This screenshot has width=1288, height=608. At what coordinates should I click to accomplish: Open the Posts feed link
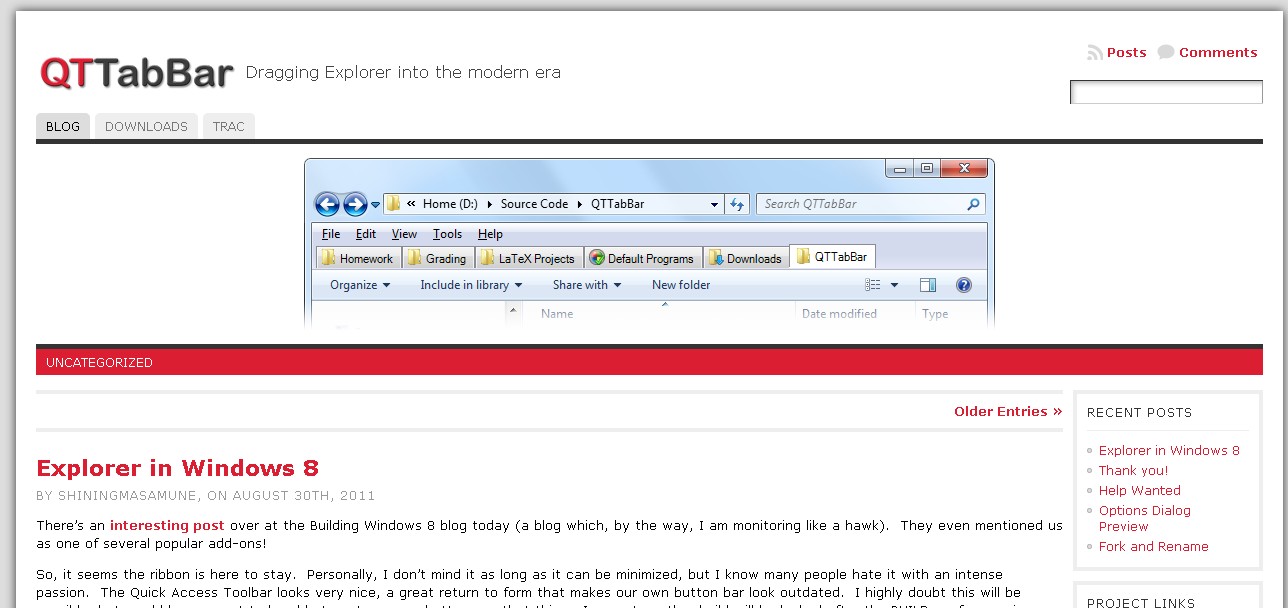(x=1126, y=53)
